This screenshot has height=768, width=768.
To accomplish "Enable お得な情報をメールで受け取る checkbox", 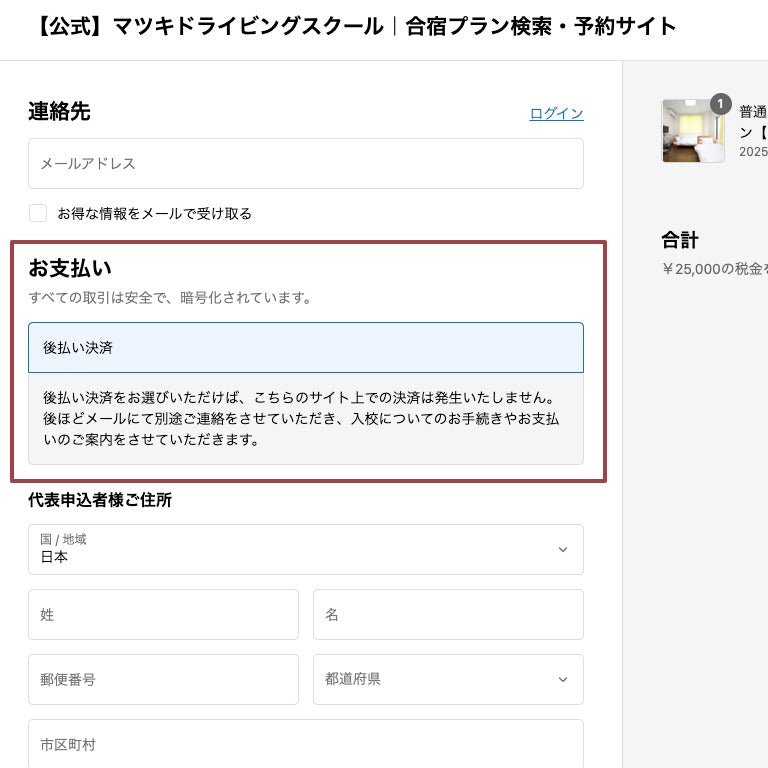I will coord(38,213).
